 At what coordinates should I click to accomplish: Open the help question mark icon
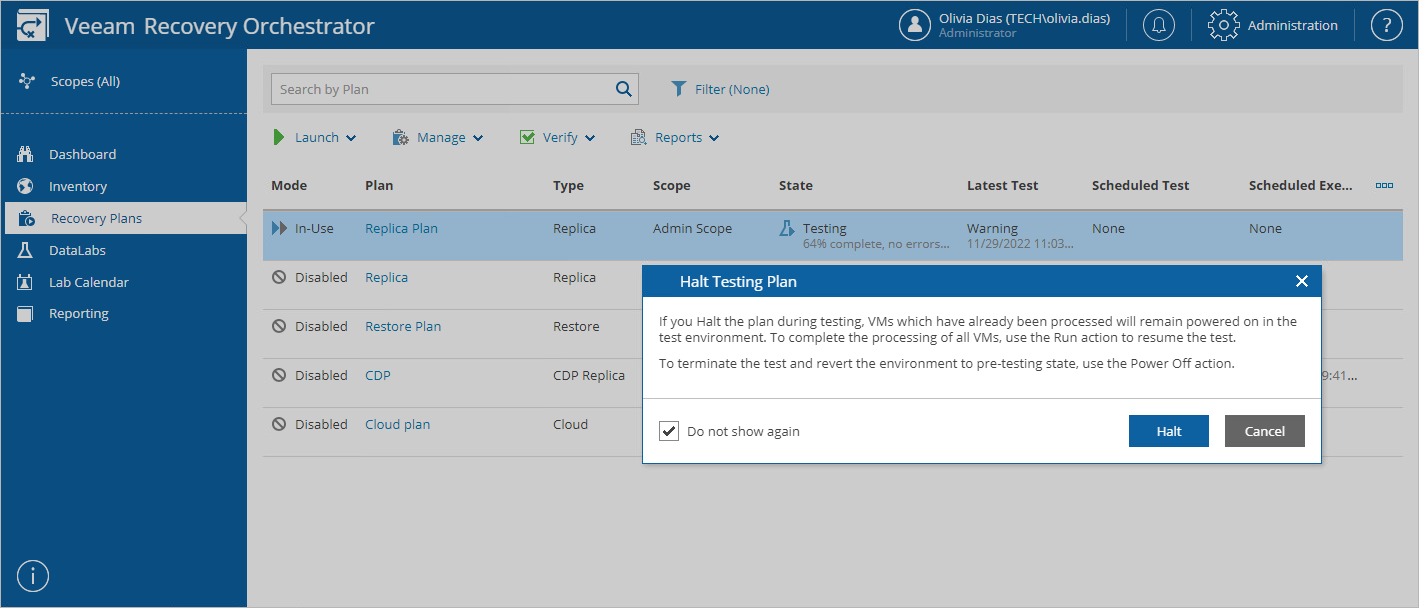click(1386, 24)
